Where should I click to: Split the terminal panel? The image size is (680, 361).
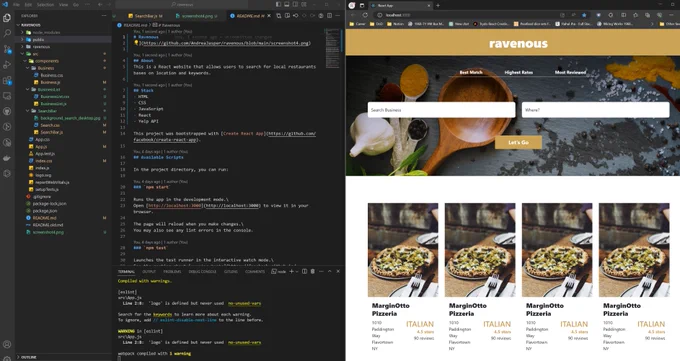coord(304,271)
